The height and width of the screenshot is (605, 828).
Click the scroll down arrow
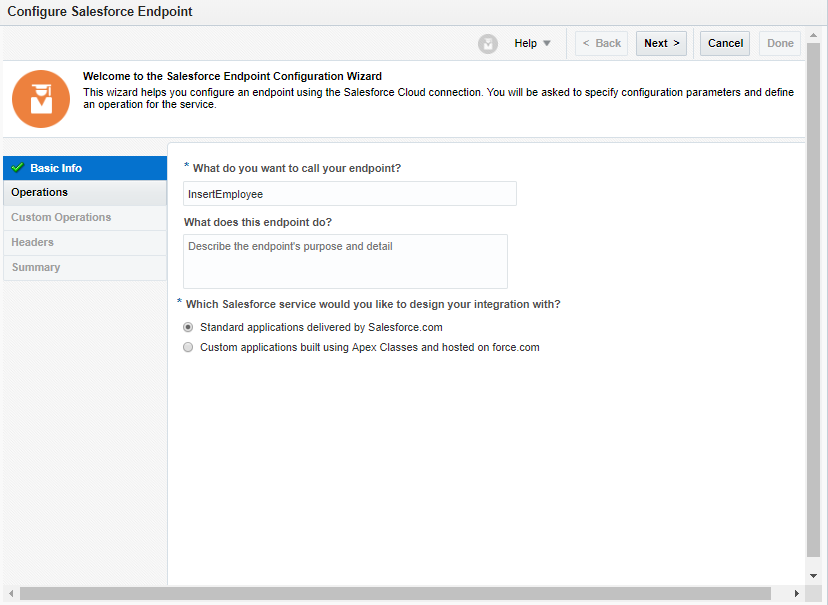tap(813, 576)
